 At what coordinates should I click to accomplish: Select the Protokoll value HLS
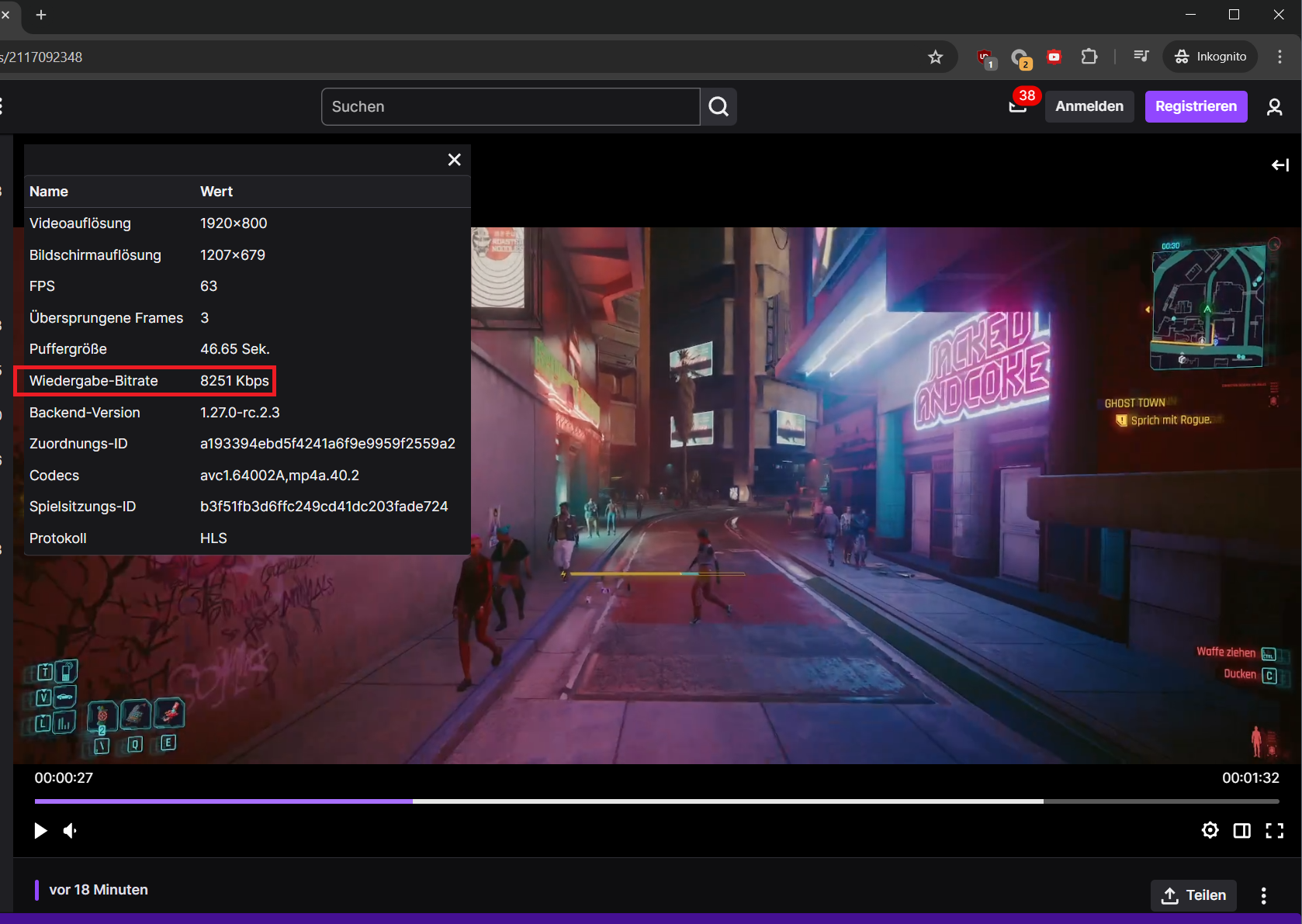click(213, 538)
